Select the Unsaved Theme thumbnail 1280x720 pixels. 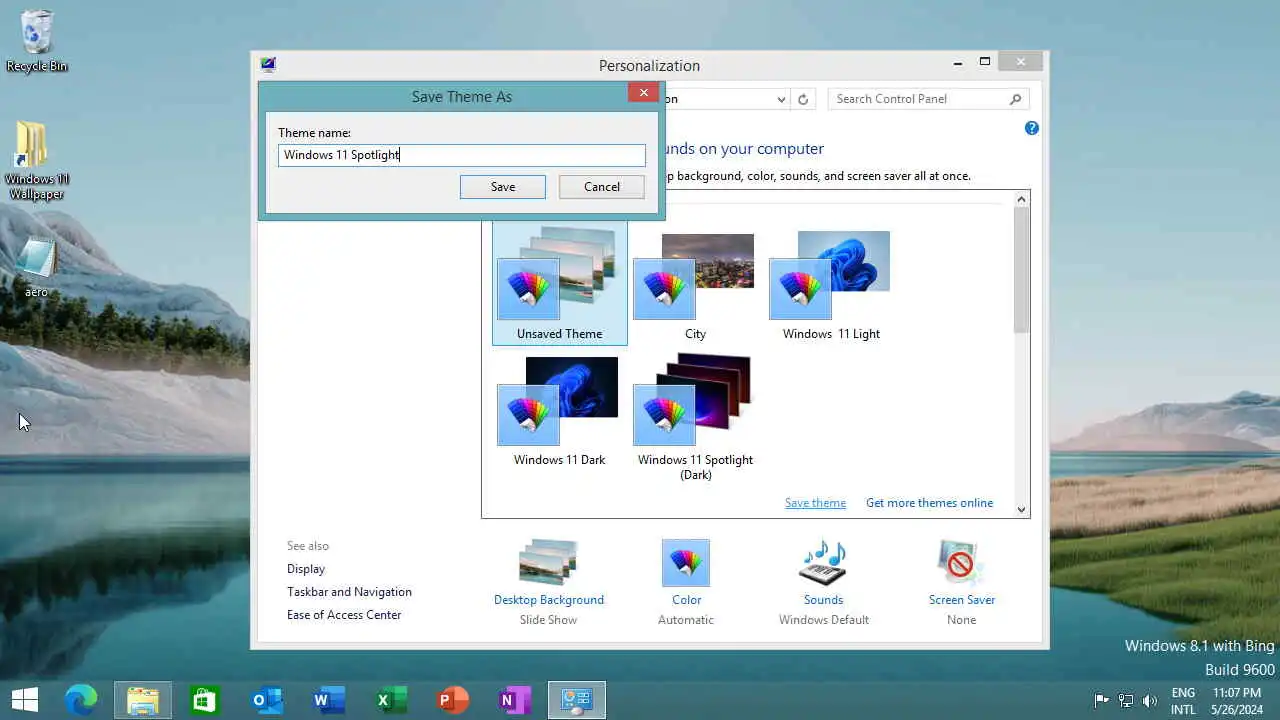tap(560, 284)
